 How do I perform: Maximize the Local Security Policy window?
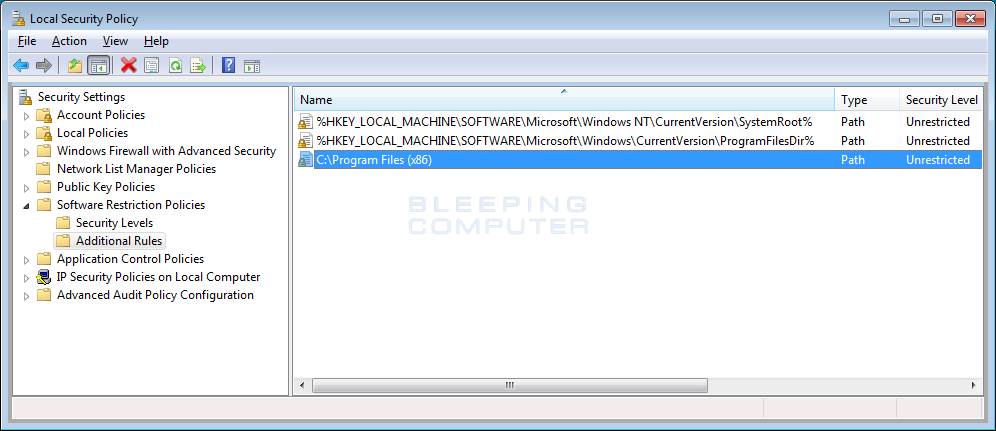(937, 19)
